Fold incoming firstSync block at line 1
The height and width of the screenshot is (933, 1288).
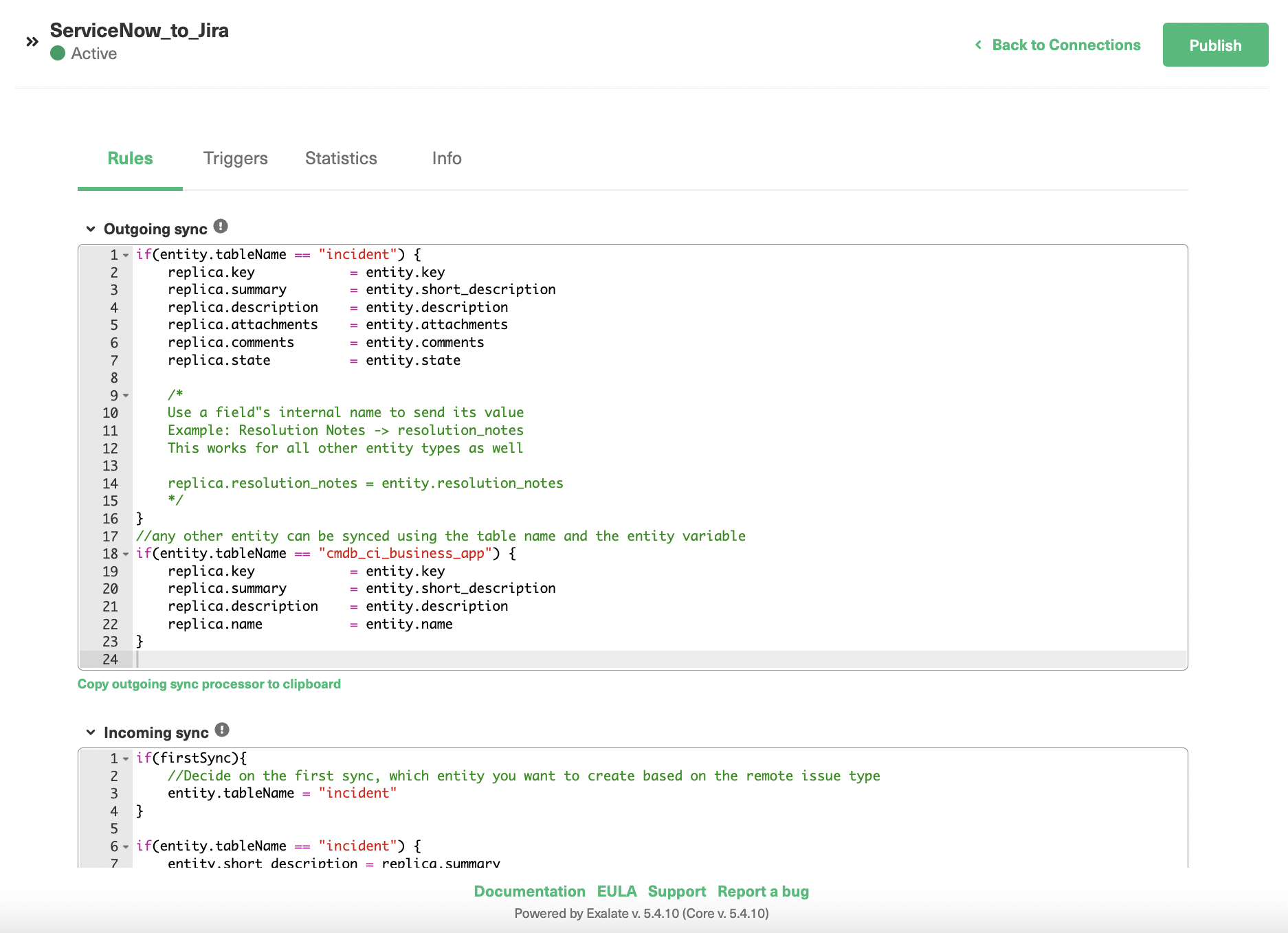pos(126,758)
